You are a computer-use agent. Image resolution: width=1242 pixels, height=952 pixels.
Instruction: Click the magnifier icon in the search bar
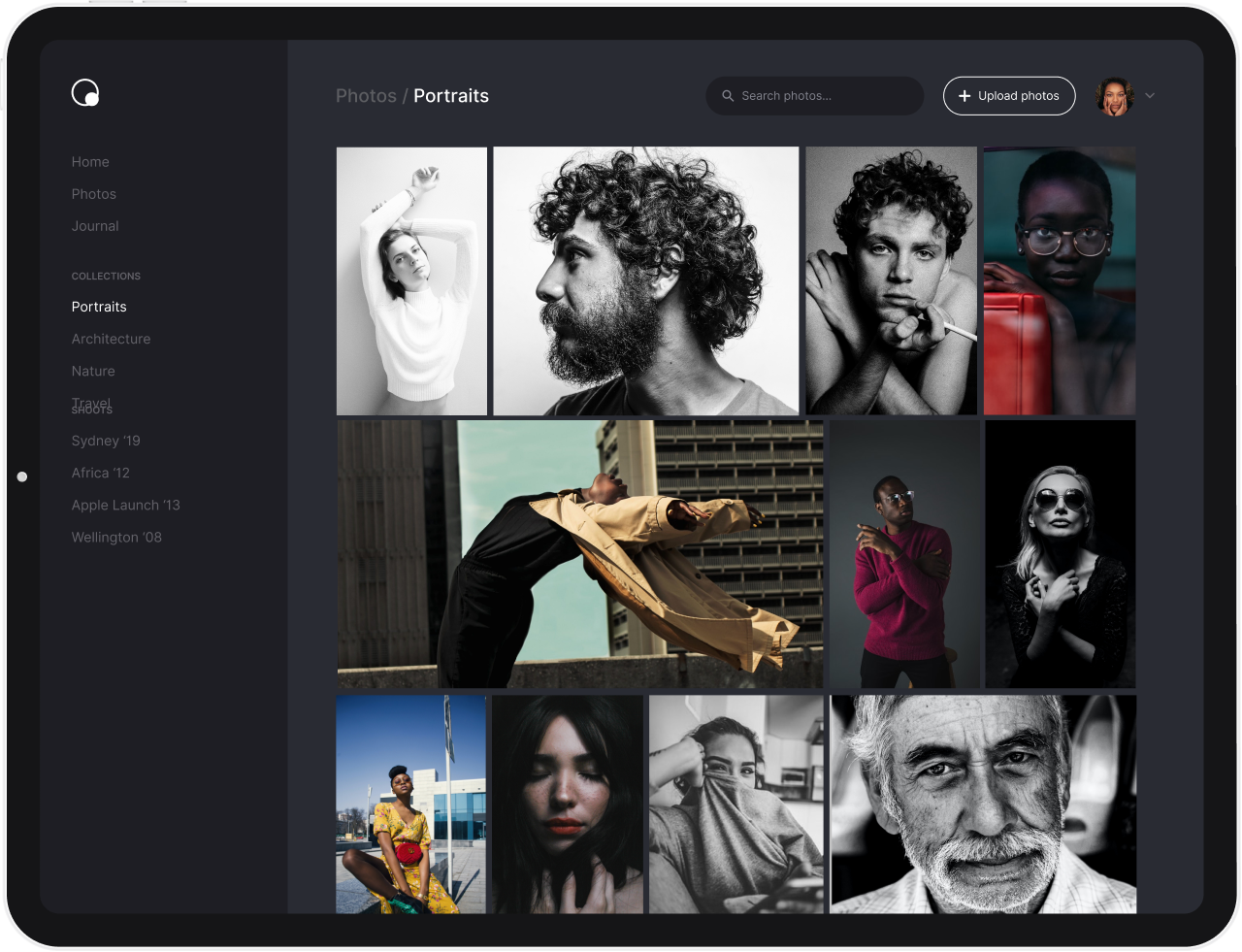tap(728, 96)
